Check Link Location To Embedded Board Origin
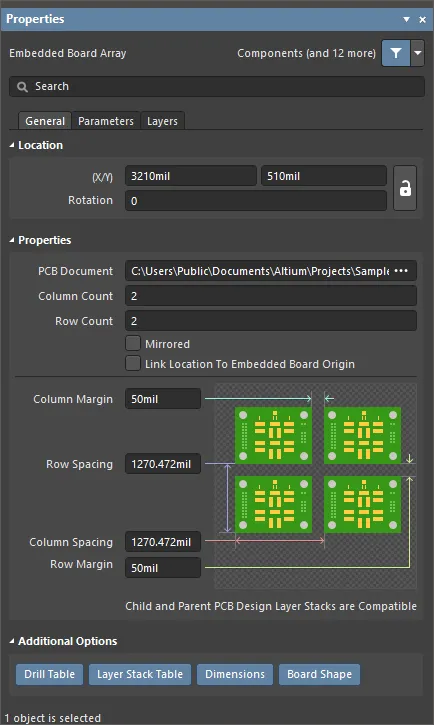 133,363
